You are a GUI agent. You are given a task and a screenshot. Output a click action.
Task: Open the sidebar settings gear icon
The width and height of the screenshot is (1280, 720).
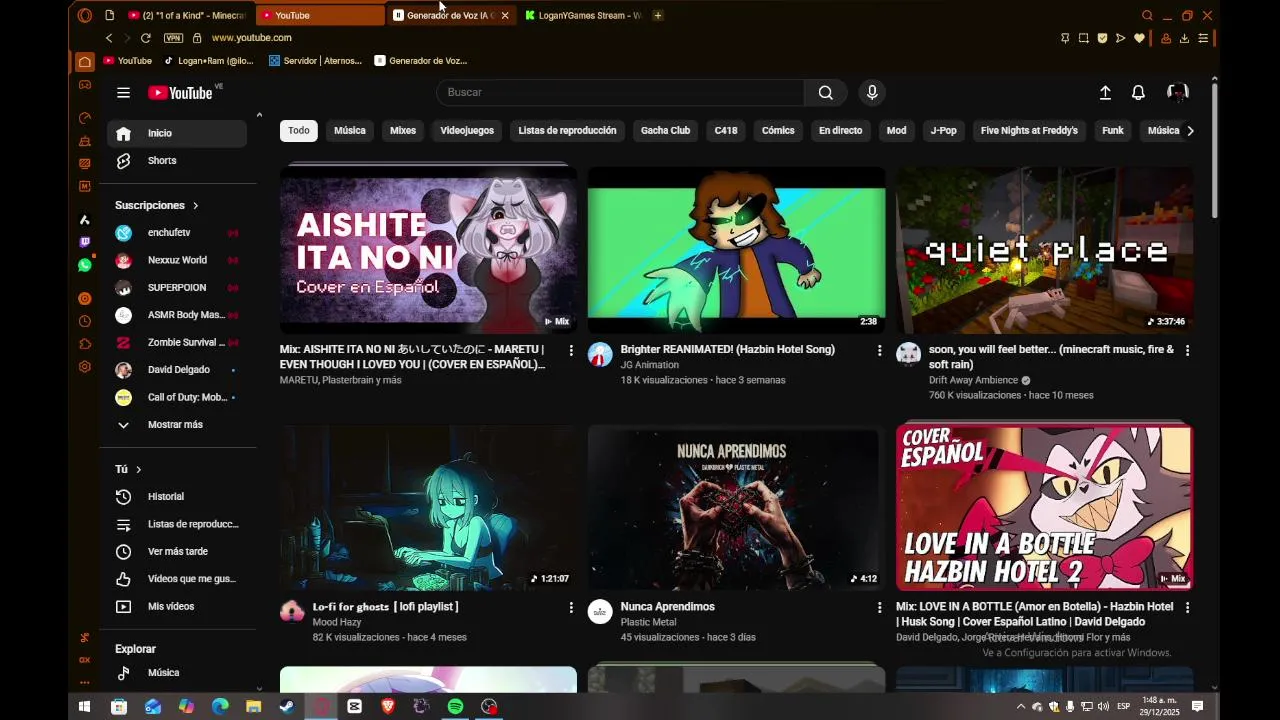85,367
